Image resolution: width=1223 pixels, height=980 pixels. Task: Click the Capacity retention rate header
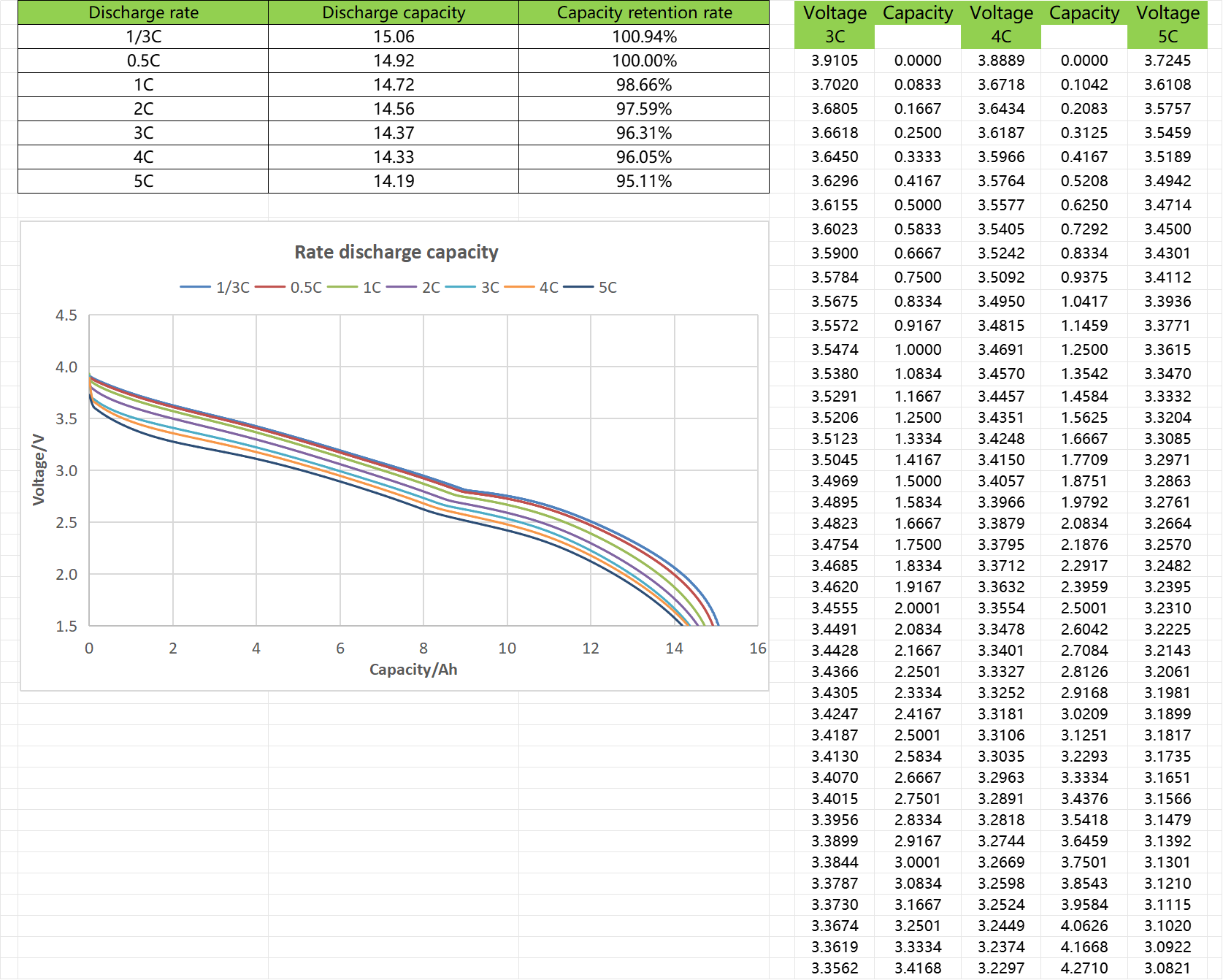(644, 12)
